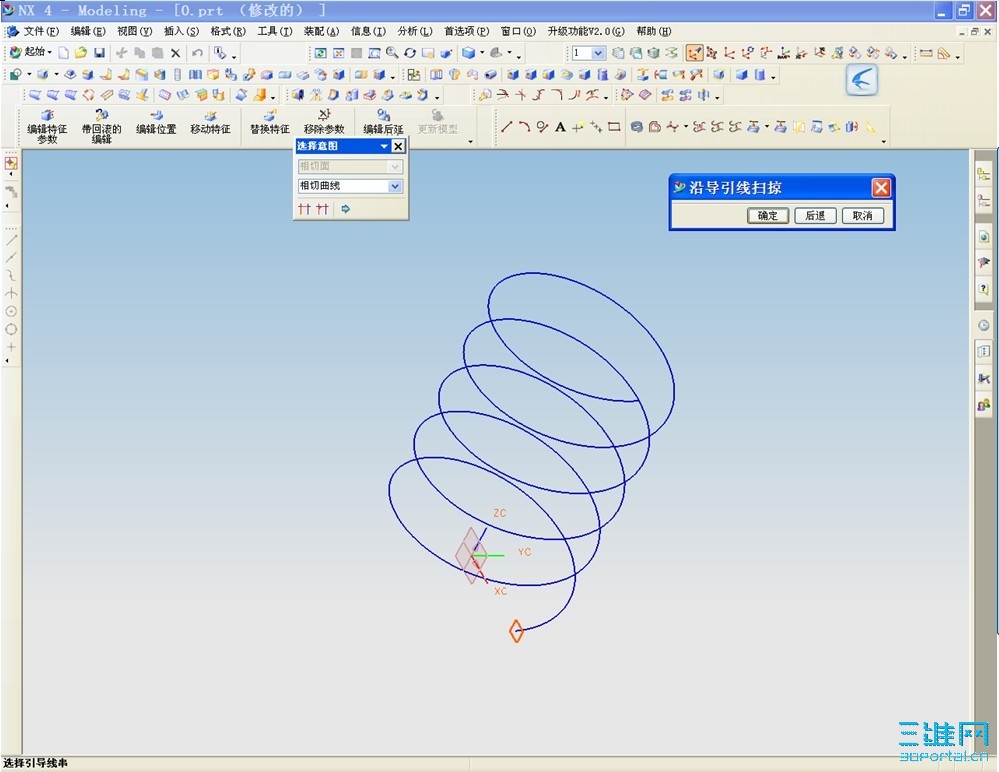Undo the last action with the arrow icon
The width and height of the screenshot is (999, 772).
[198, 53]
